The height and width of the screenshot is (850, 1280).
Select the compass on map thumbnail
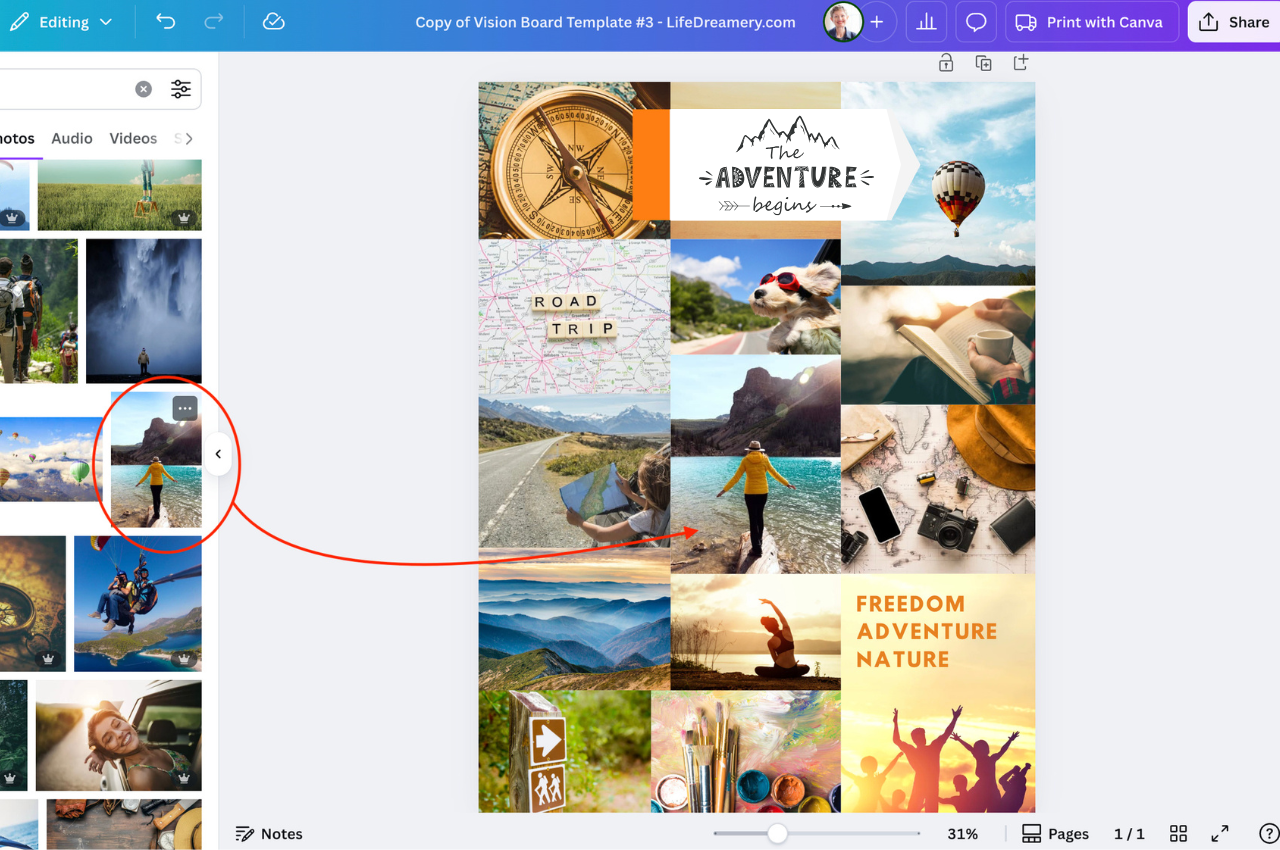(x=33, y=603)
